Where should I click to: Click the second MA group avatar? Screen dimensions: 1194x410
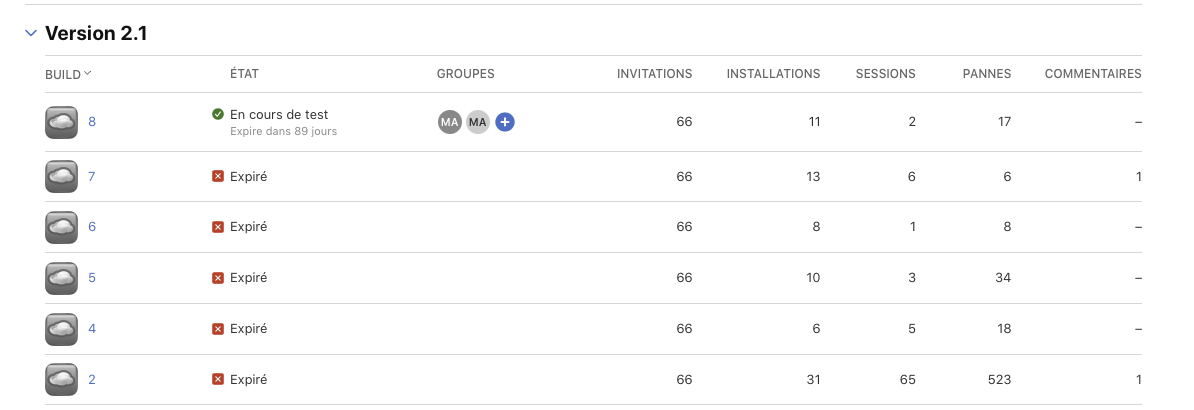[477, 122]
